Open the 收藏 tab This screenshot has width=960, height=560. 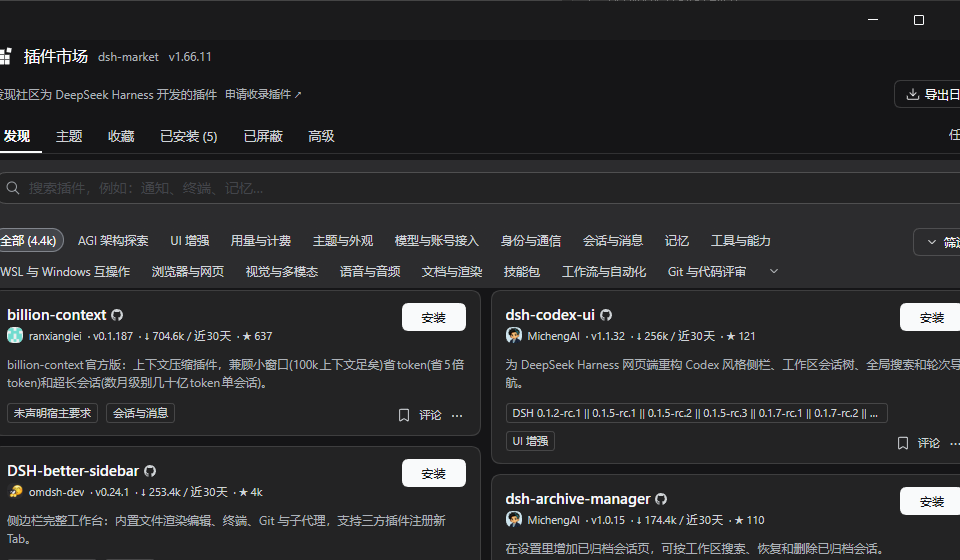click(121, 136)
